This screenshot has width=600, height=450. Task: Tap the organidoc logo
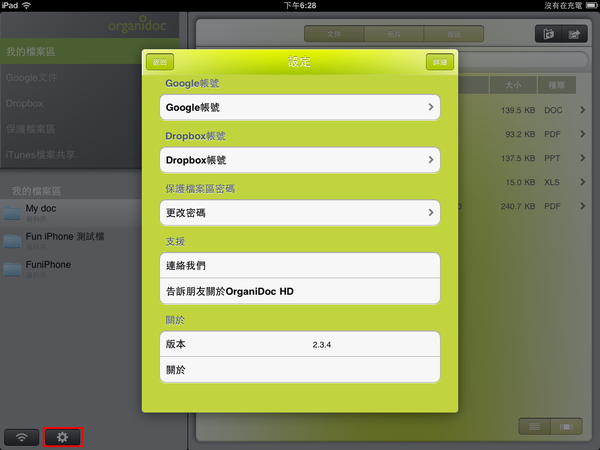pos(137,25)
